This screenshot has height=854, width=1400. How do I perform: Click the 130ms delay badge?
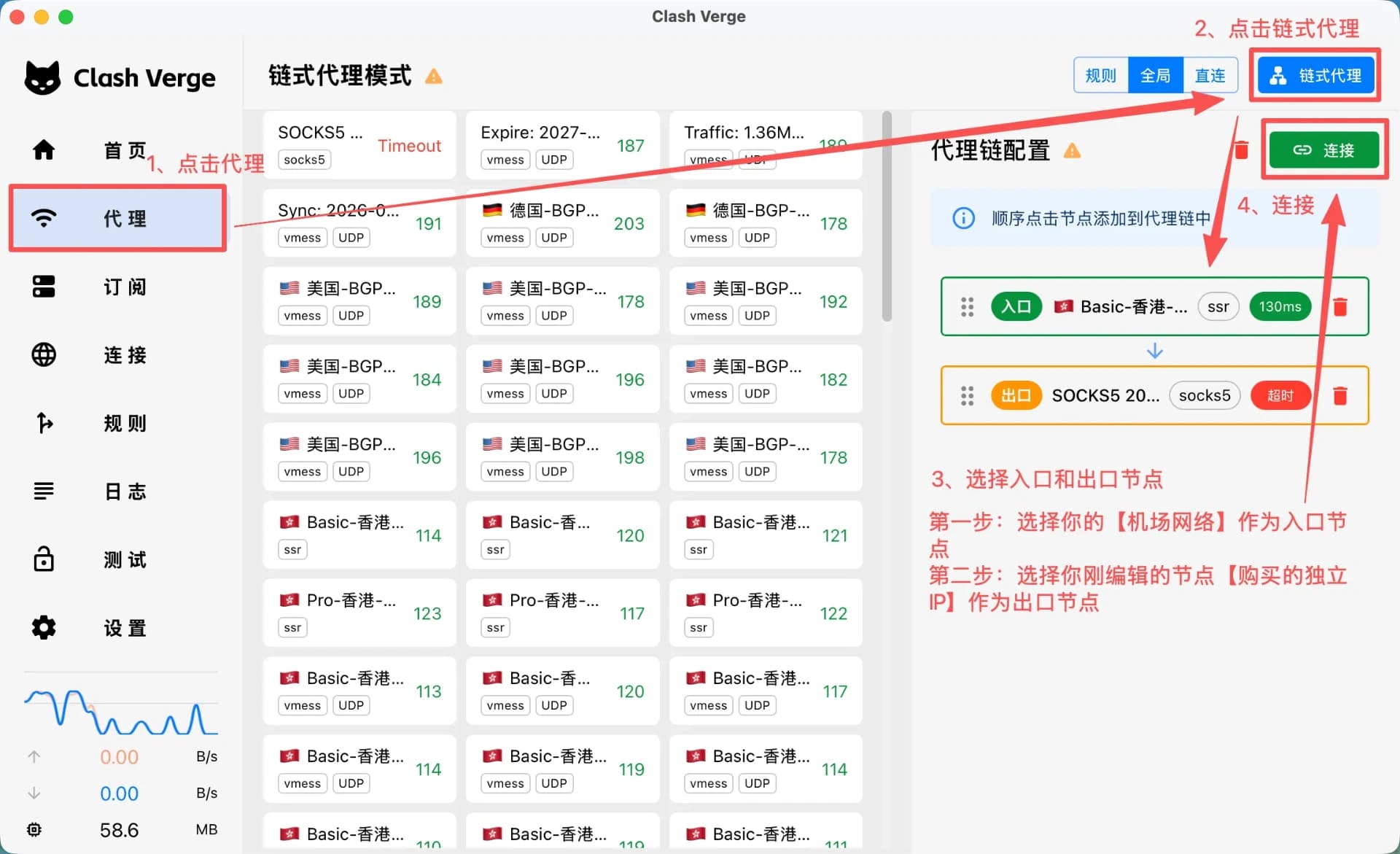coord(1280,307)
